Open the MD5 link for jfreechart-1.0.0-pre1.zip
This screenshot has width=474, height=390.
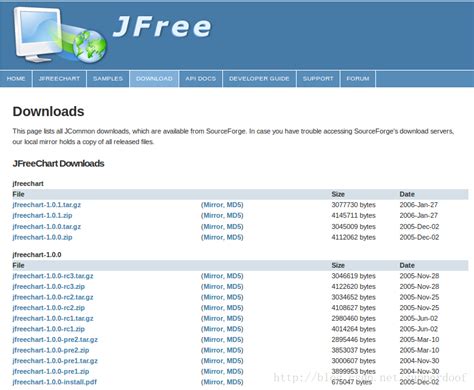pos(234,371)
